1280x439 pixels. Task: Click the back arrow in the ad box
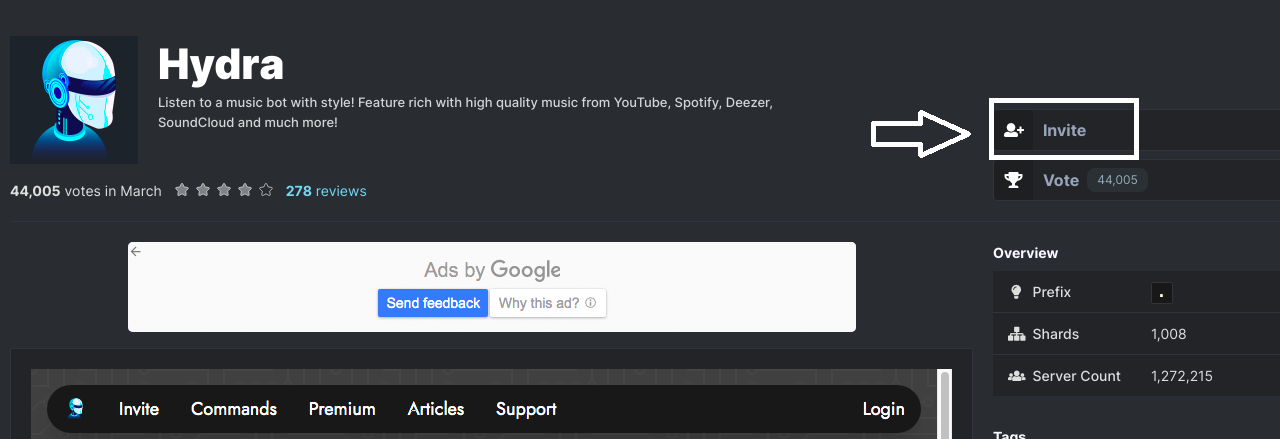136,251
